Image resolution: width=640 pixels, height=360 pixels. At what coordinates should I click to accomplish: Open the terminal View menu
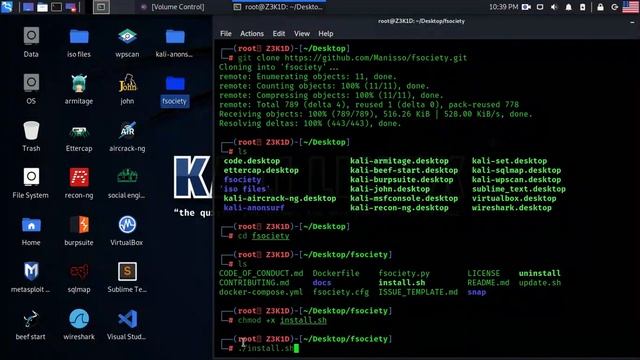pyautogui.click(x=302, y=33)
